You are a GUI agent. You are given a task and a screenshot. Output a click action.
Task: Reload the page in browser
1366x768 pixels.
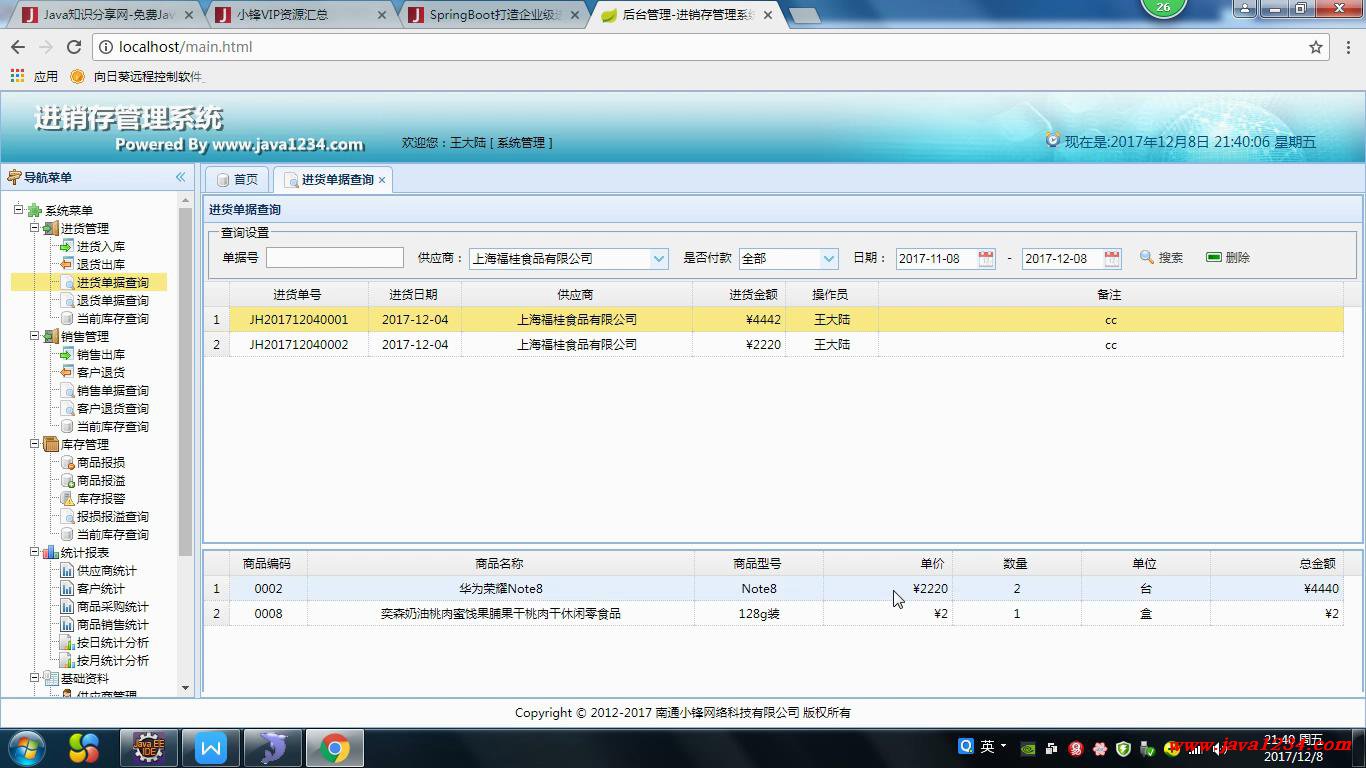[74, 47]
